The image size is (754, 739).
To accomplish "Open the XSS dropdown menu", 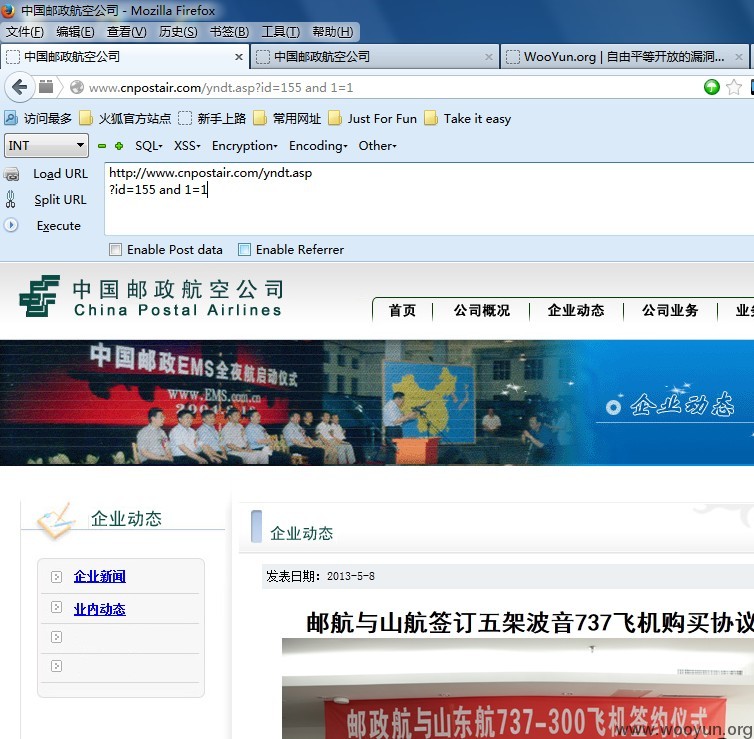I will tap(187, 146).
